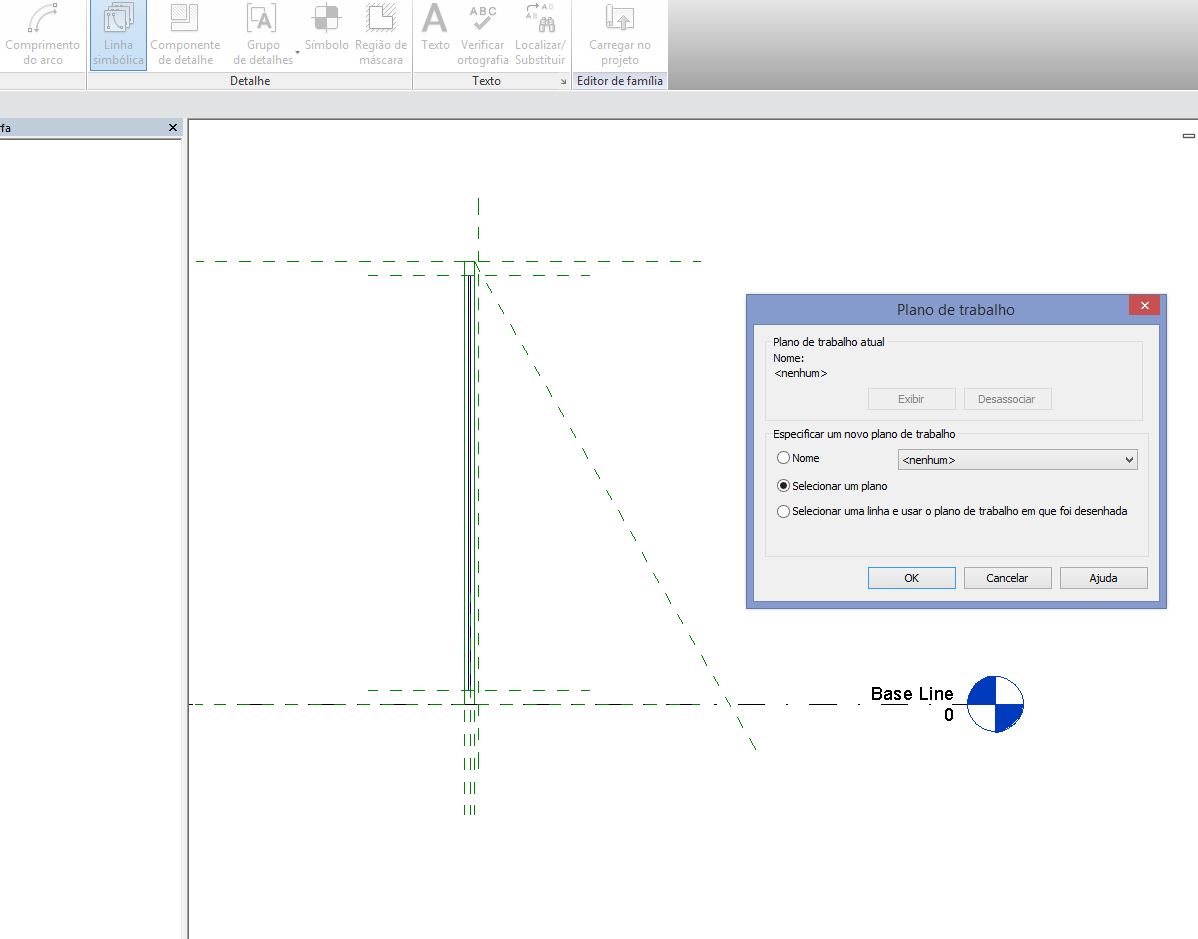The image size is (1198, 939).
Task: Click Cancelar in the dialog
Action: (1007, 578)
